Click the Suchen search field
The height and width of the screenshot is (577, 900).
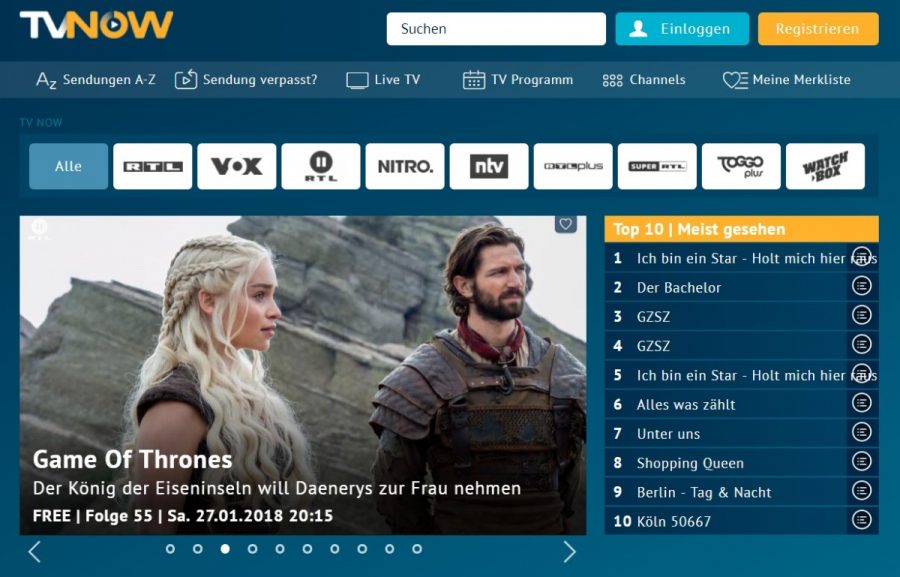coord(496,29)
